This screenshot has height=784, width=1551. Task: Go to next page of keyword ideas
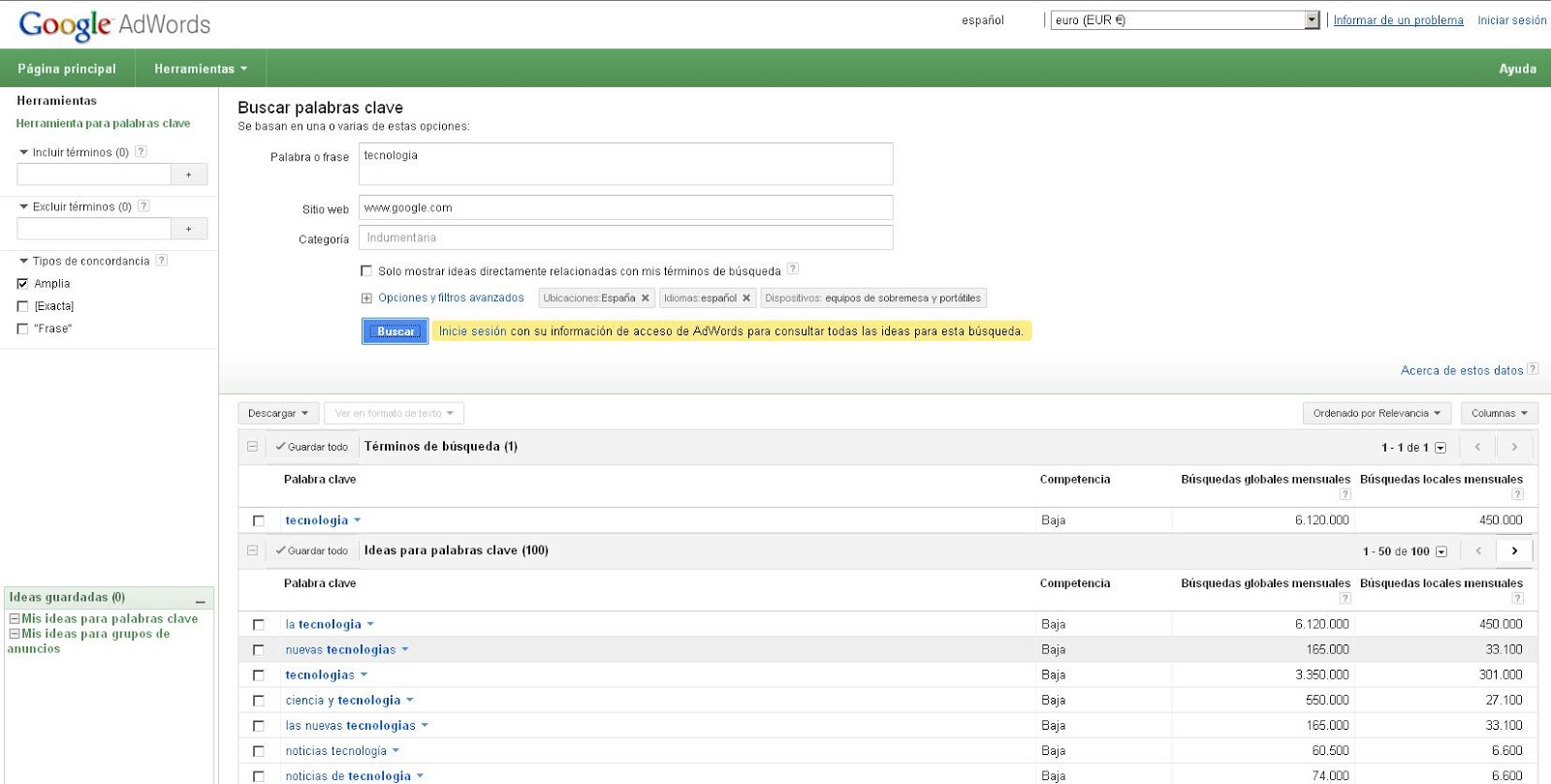pos(1514,550)
